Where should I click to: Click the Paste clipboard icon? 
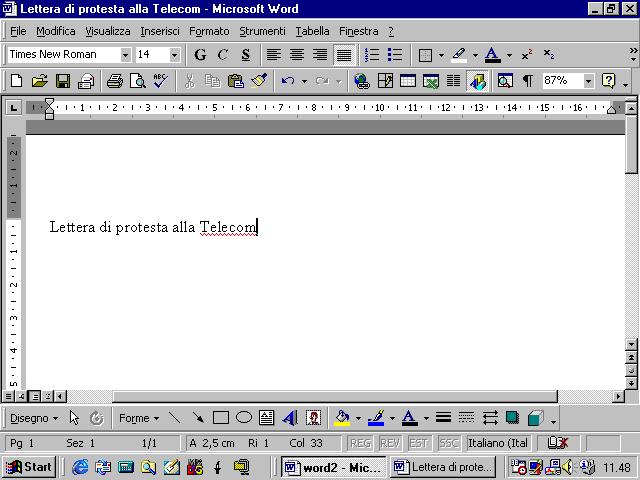click(x=236, y=81)
